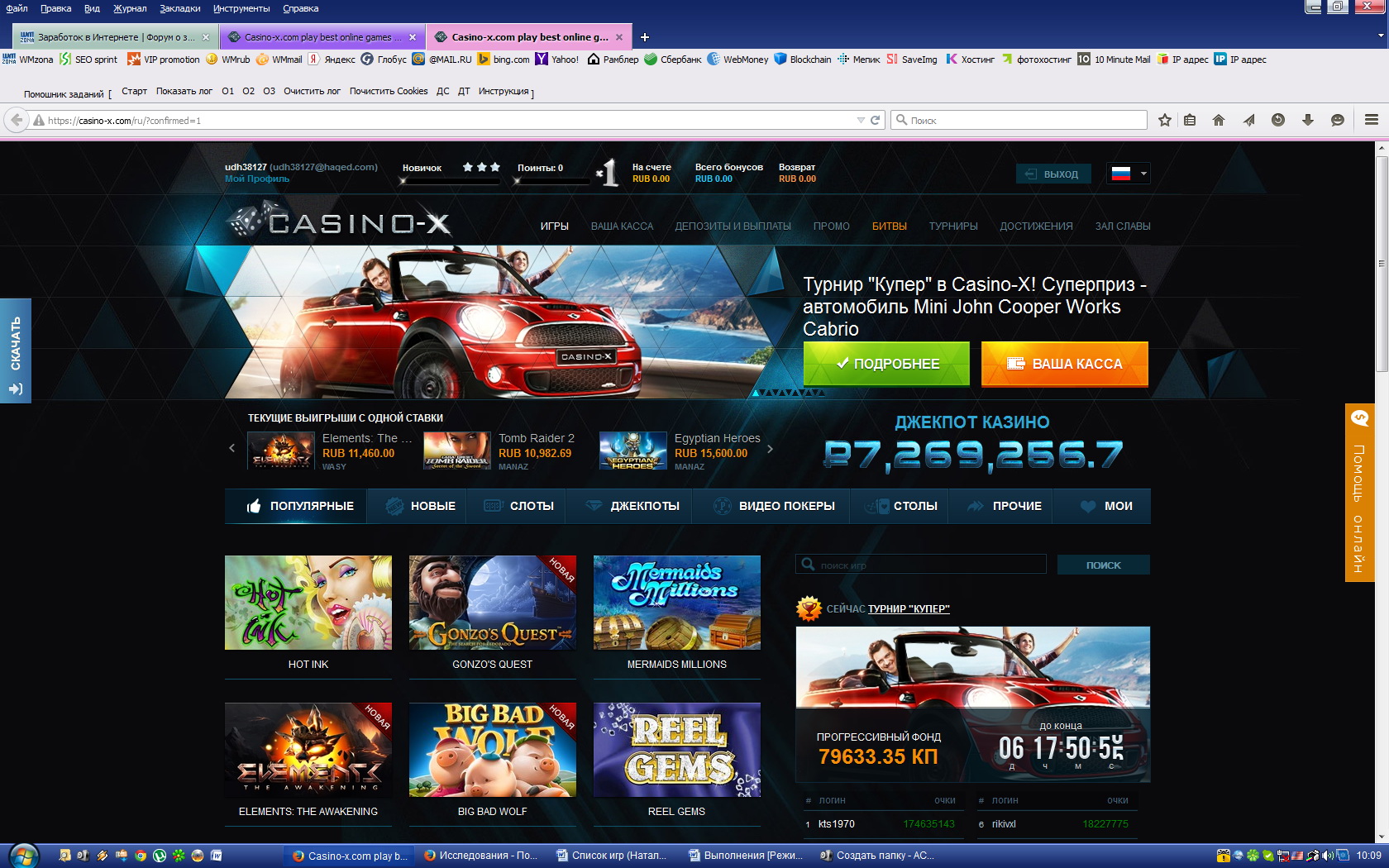Select the НОВЫЕ games category
The image size is (1389, 868).
point(419,506)
